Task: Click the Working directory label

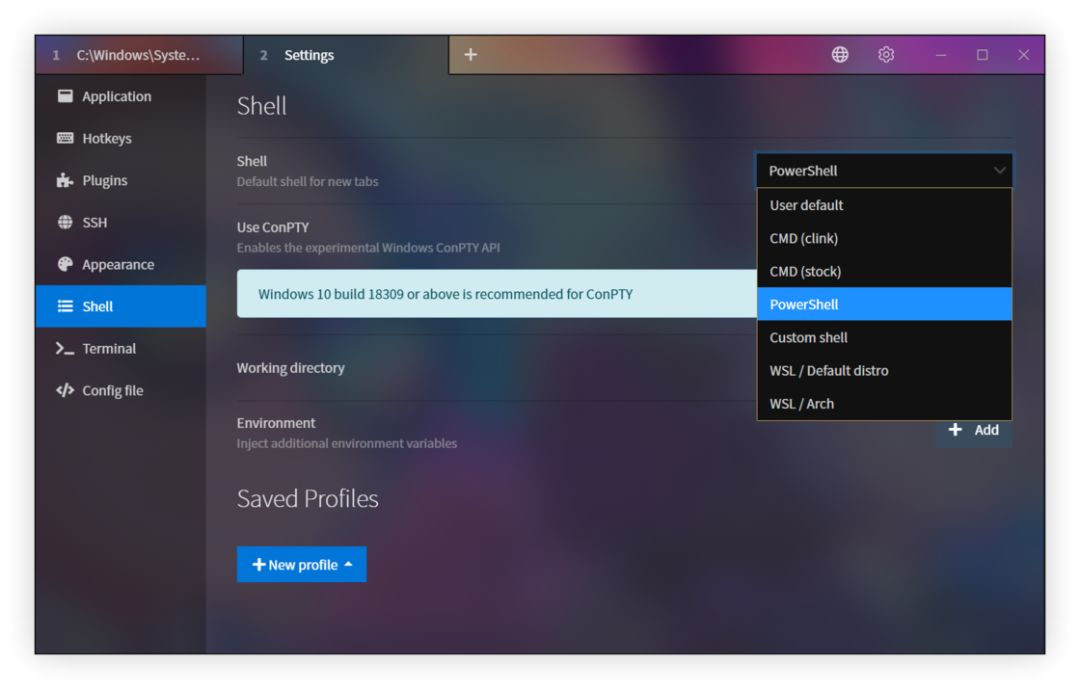Action: point(291,368)
